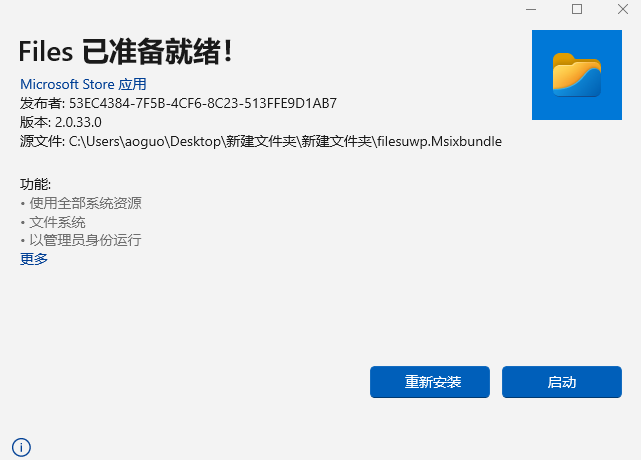
Task: Click the Files folder app icon
Action: pyautogui.click(x=577, y=75)
